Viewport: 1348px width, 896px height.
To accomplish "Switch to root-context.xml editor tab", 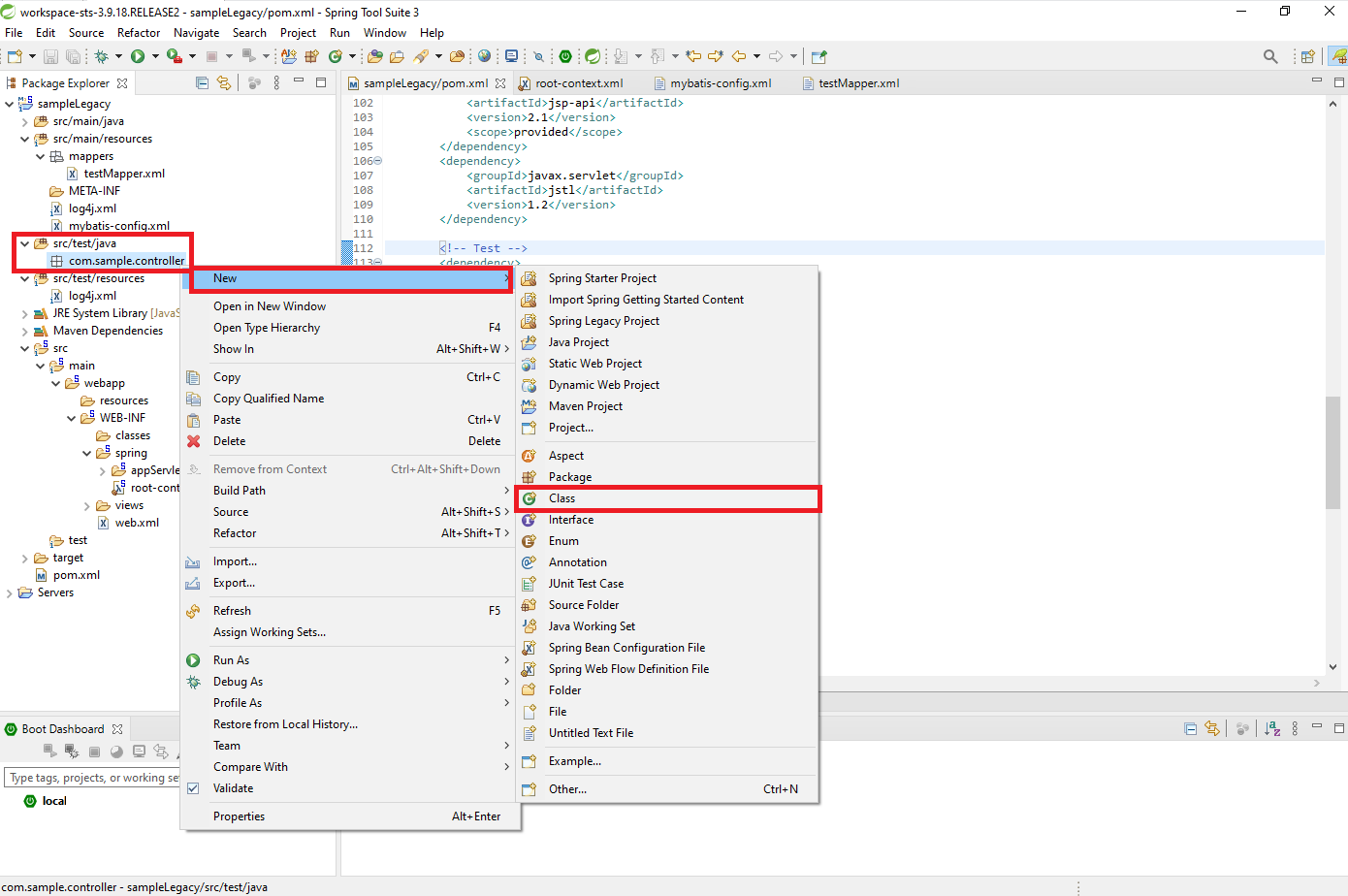I will 579,83.
